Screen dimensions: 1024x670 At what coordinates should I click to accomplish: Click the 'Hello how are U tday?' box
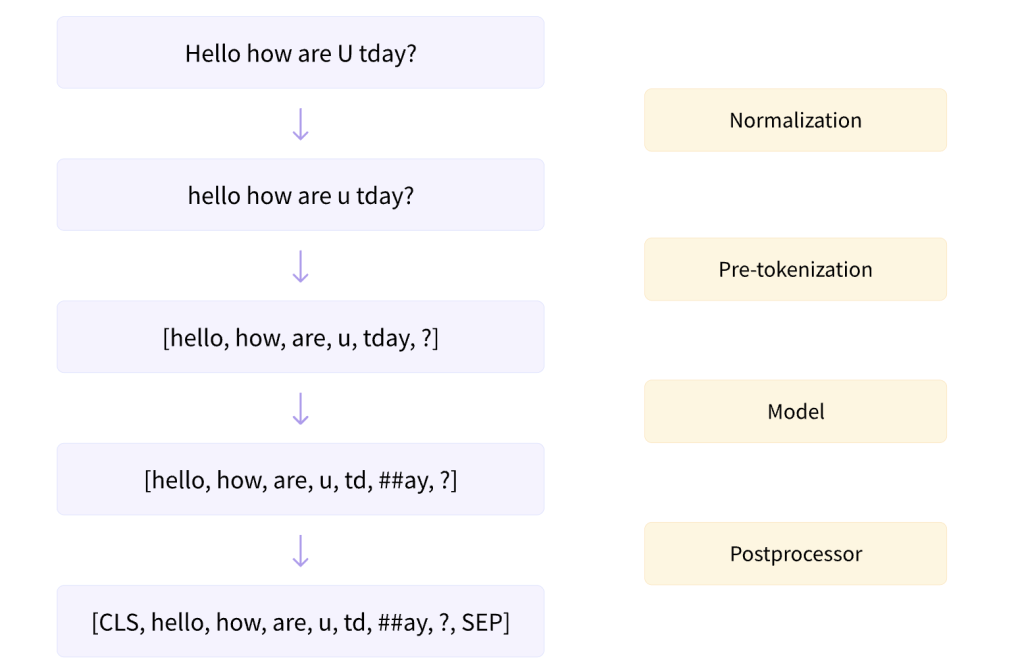tap(300, 53)
